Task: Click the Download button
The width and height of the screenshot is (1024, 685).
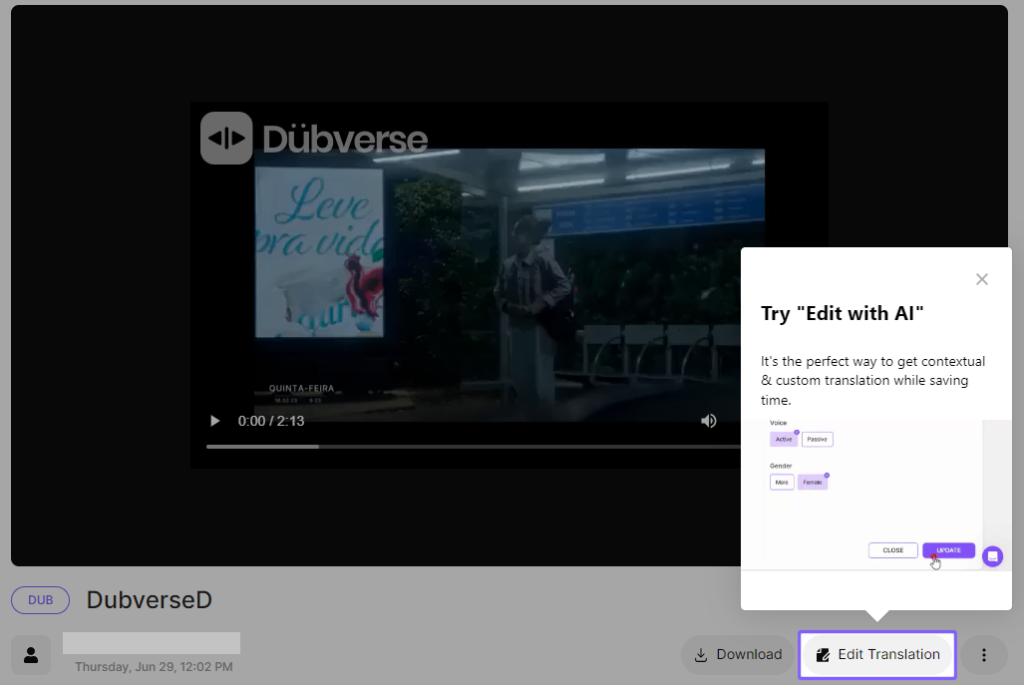Action: tap(738, 655)
